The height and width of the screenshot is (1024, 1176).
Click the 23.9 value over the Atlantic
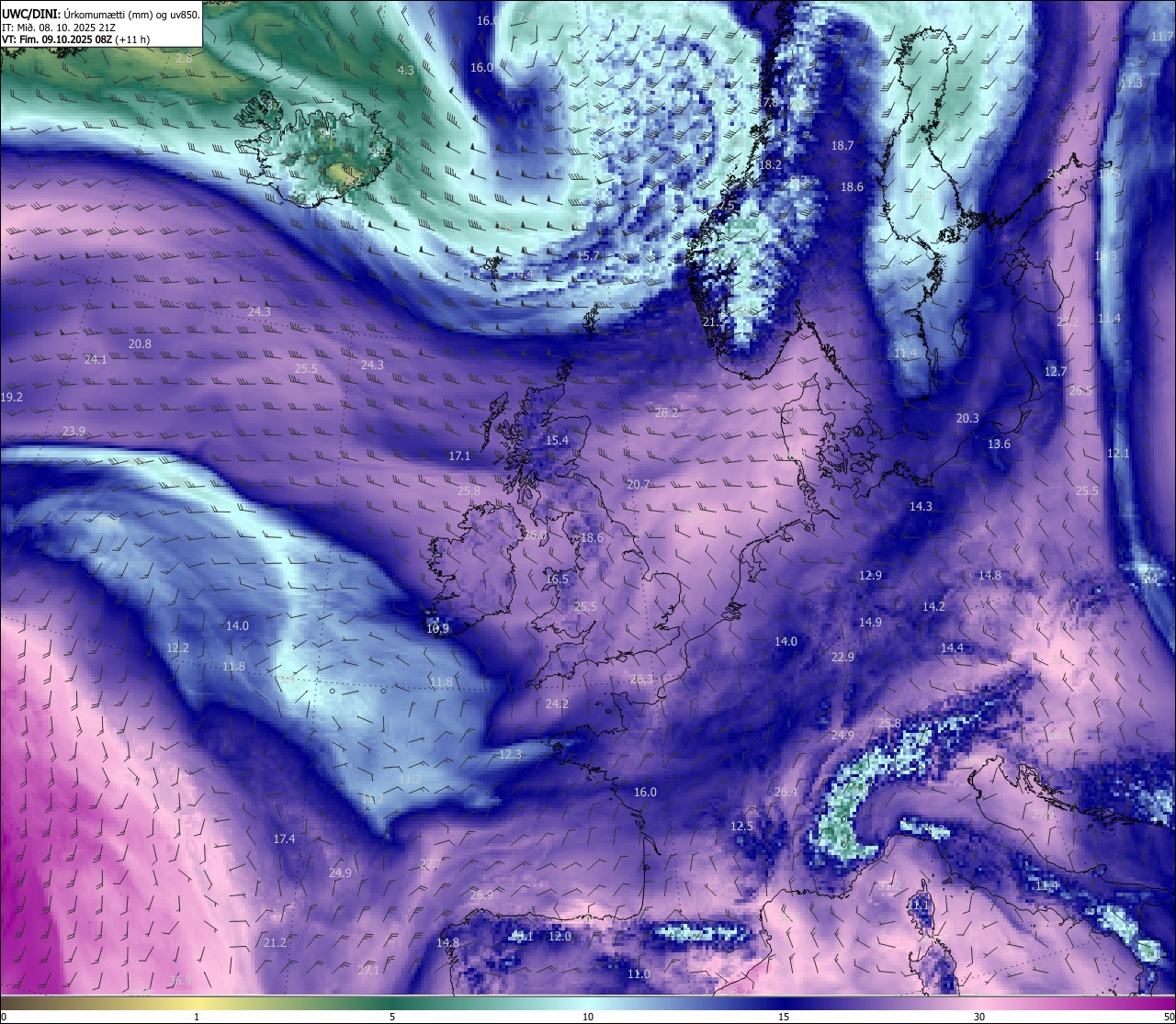(x=73, y=432)
